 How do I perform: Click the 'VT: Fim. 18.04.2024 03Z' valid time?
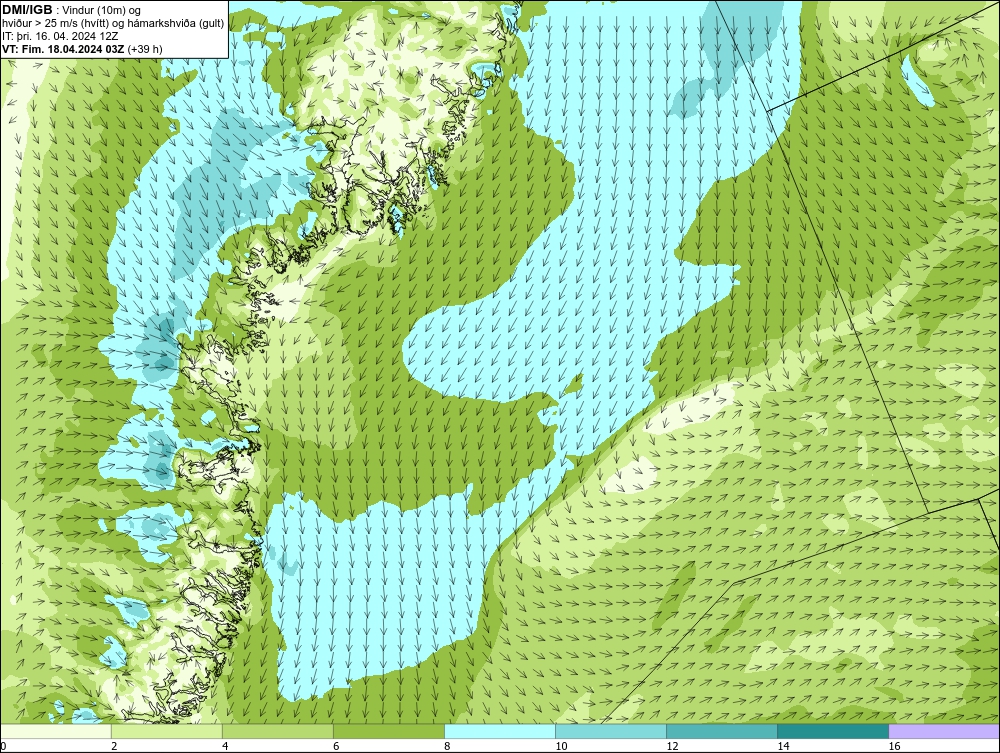pyautogui.click(x=64, y=48)
